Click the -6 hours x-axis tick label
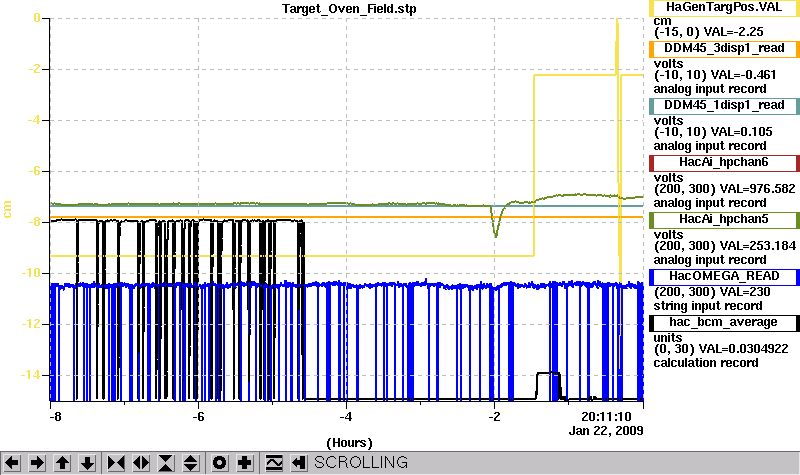 198,417
